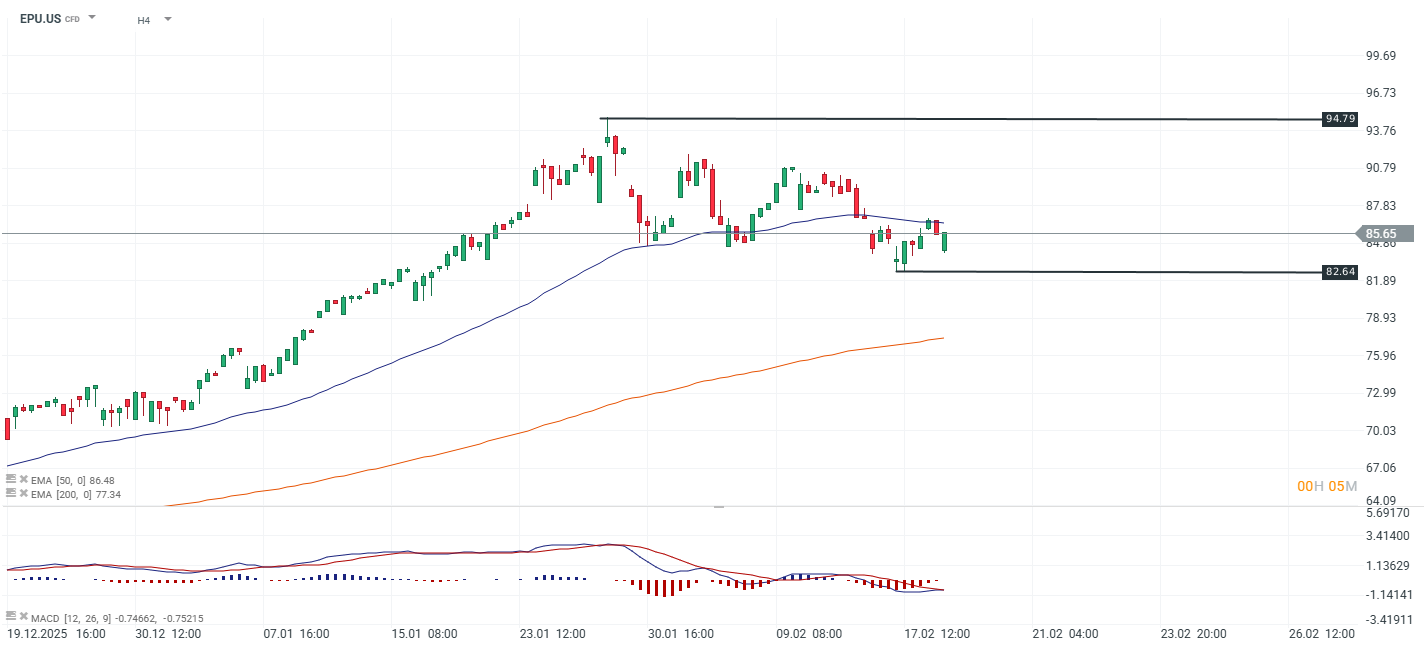Click the 82.64 price level tag
Screen dimensions: 1426x650
pos(1340,270)
